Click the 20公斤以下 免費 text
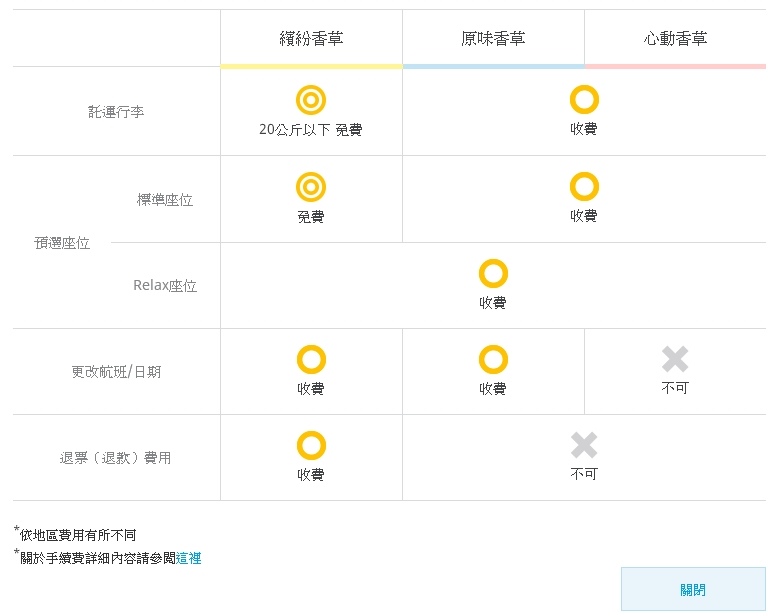768x616 pixels. point(311,130)
